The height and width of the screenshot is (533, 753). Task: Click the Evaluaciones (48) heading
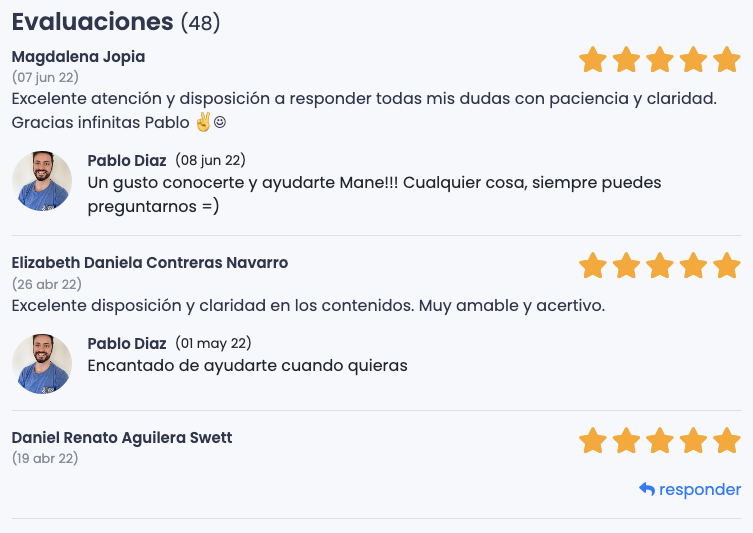click(116, 22)
